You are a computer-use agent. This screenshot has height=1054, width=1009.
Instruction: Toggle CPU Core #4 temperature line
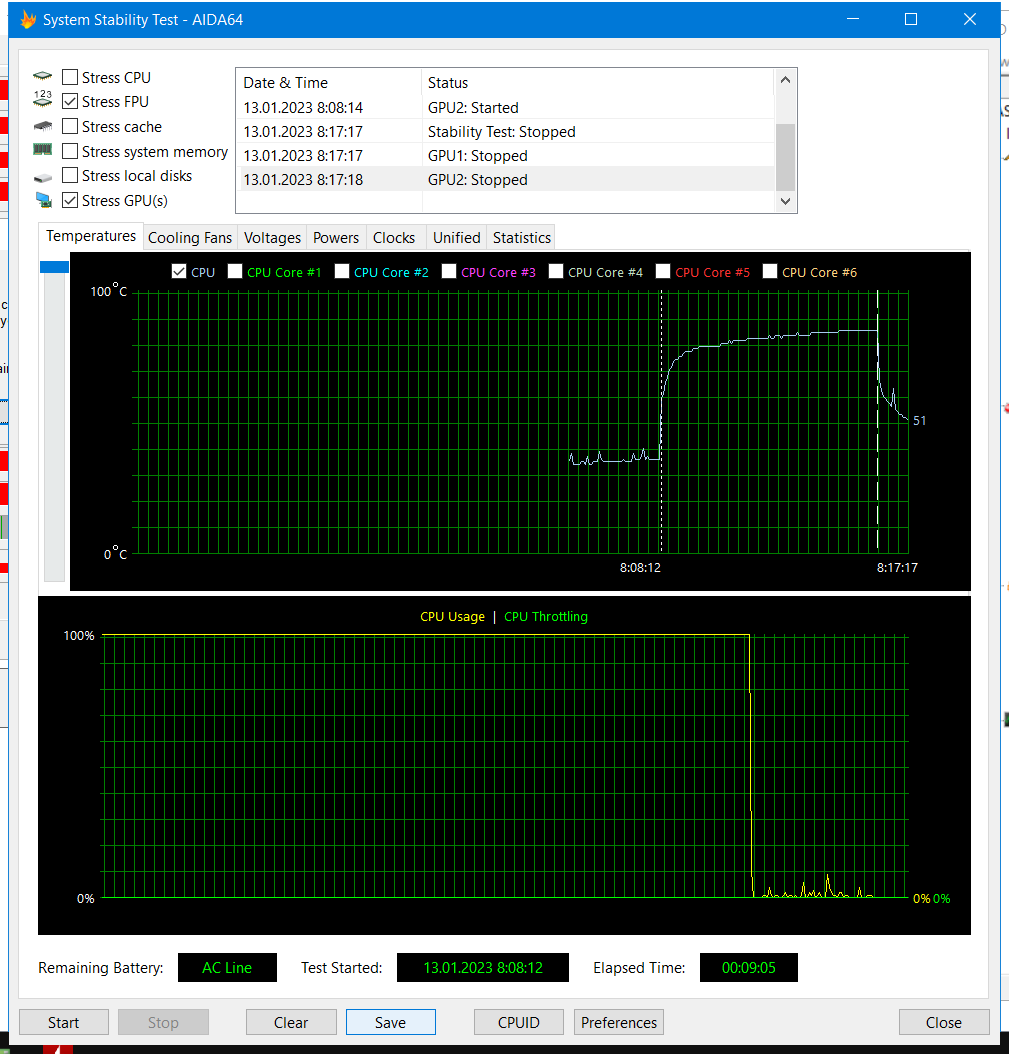[556, 272]
